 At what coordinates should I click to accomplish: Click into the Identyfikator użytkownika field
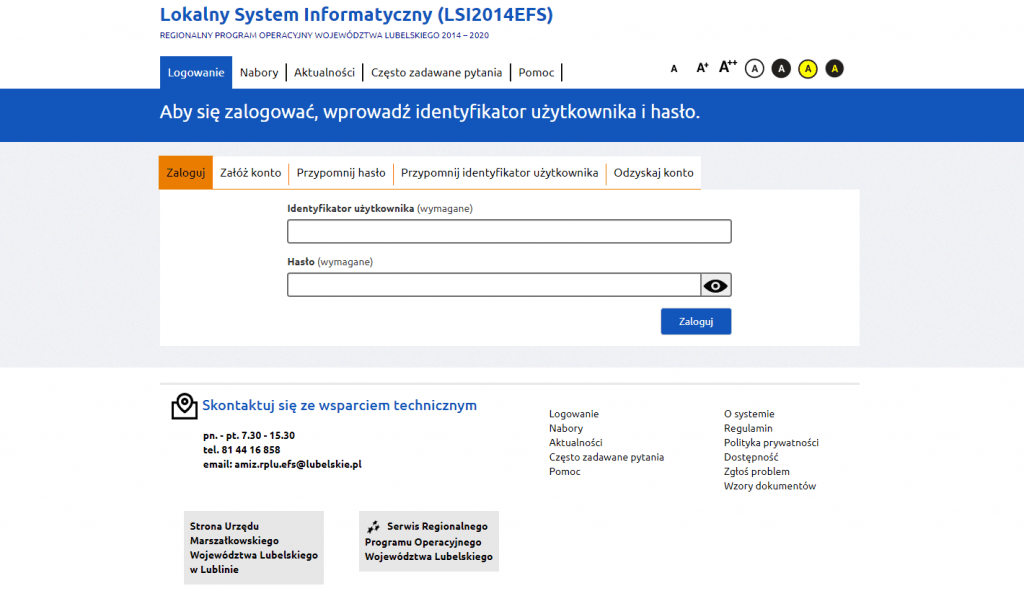509,232
